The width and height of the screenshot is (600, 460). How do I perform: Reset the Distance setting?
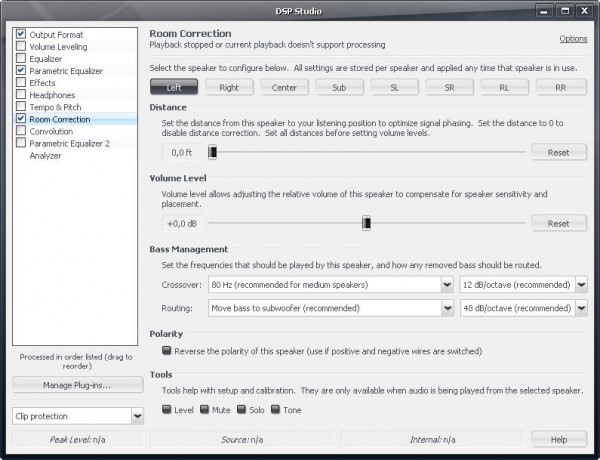(559, 152)
